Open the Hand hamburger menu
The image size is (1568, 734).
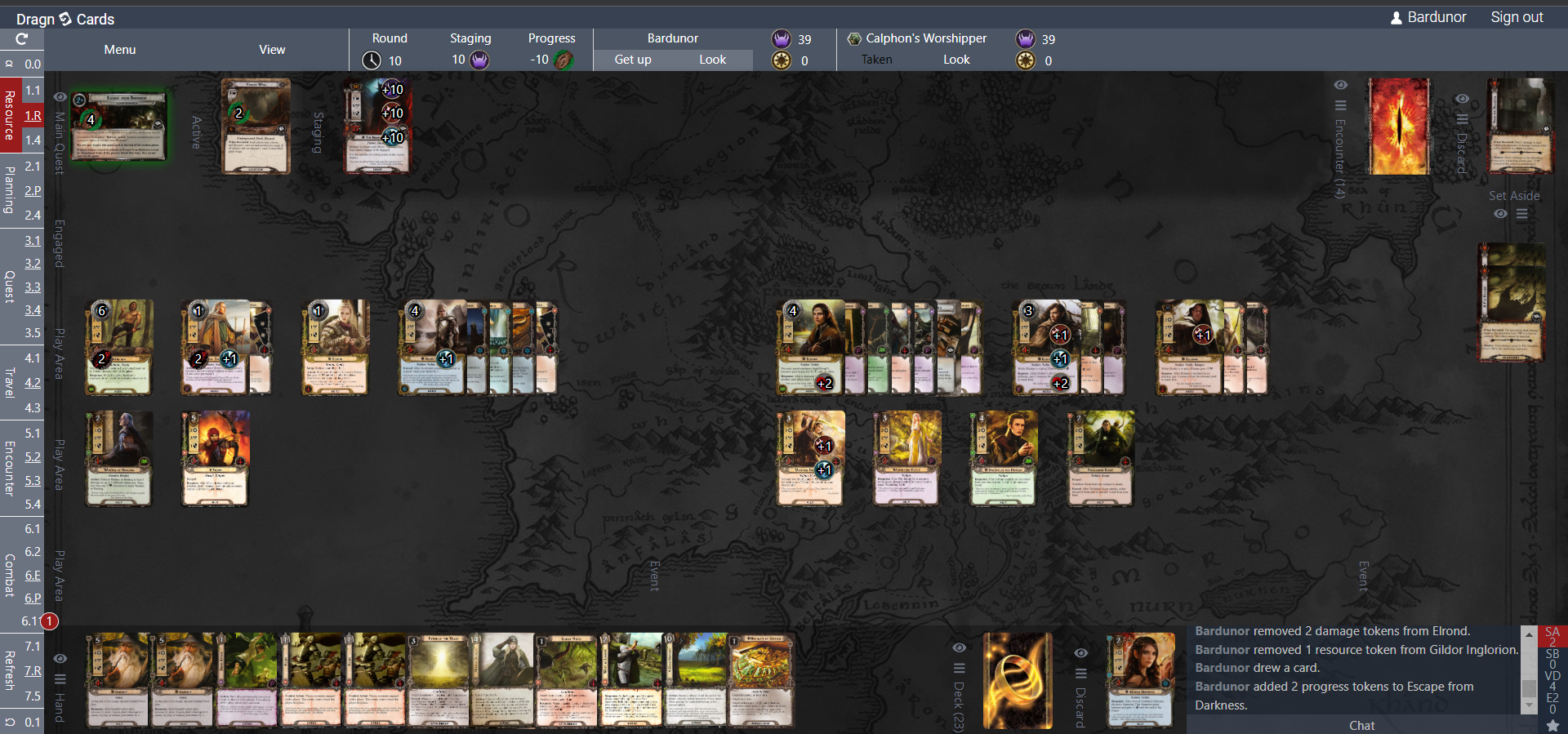[x=60, y=678]
